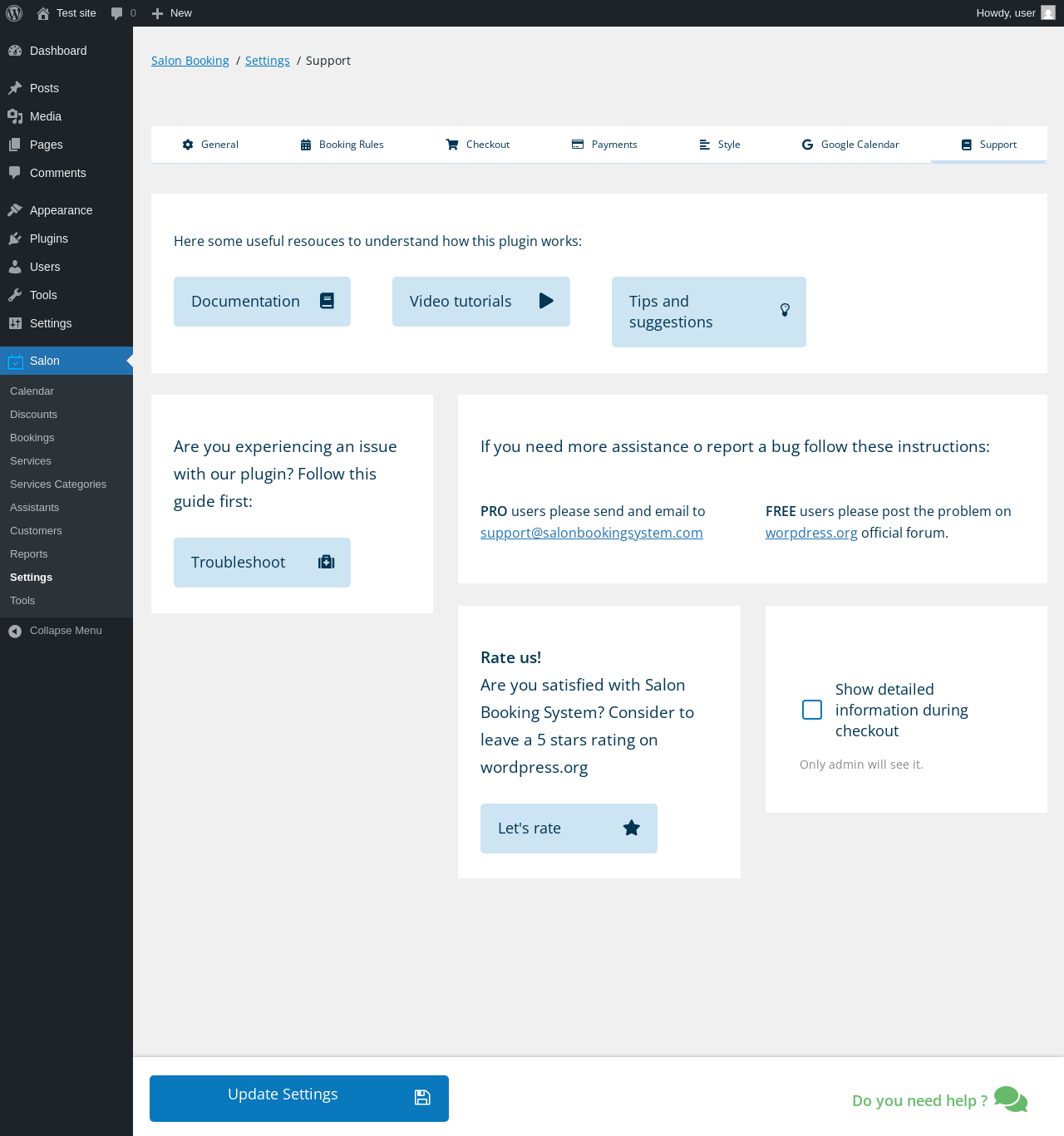Image resolution: width=1064 pixels, height=1136 pixels.
Task: Click the floppy disk save icon
Action: click(x=422, y=1098)
